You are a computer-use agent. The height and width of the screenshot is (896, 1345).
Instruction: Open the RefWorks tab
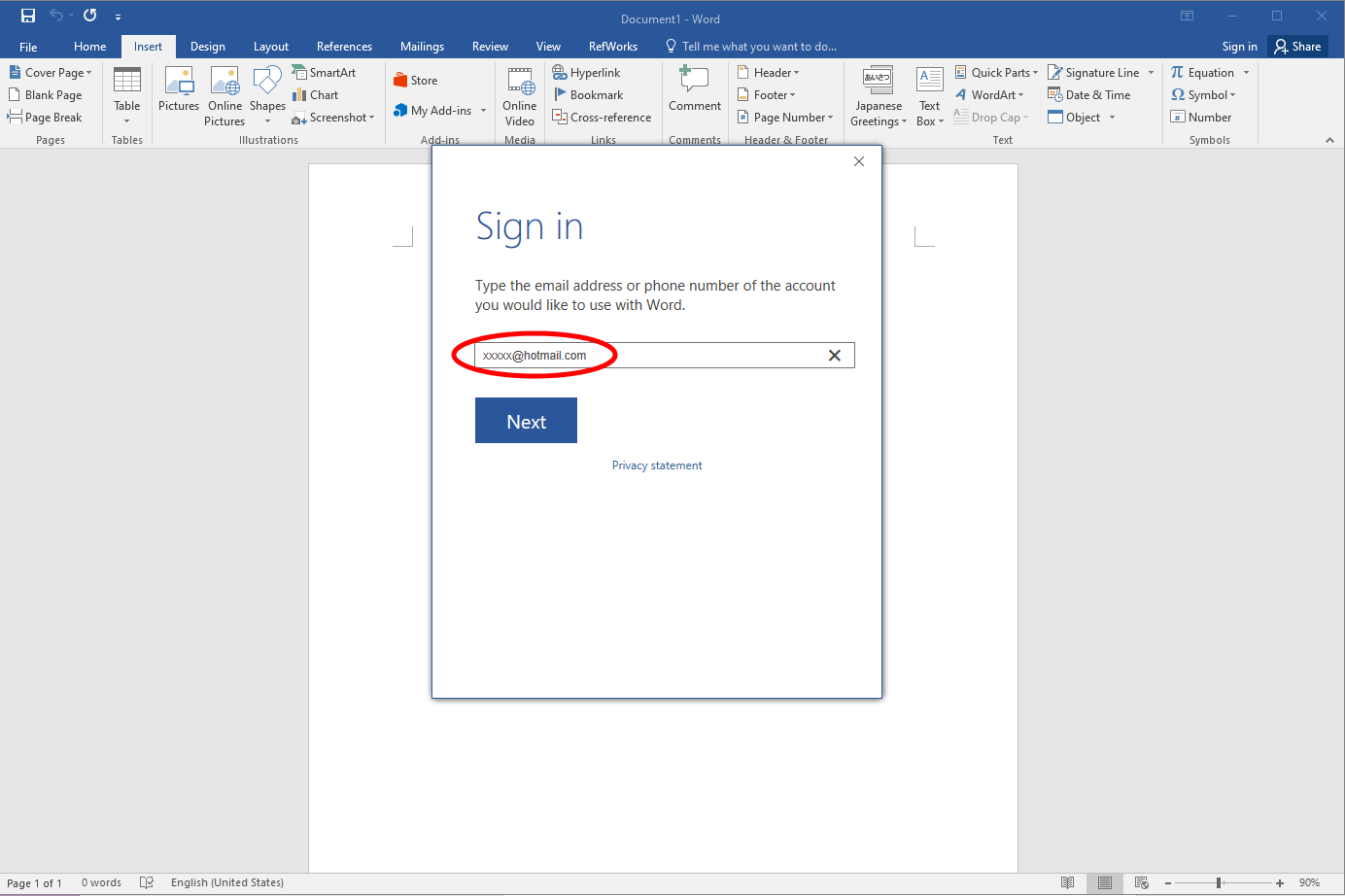click(613, 47)
